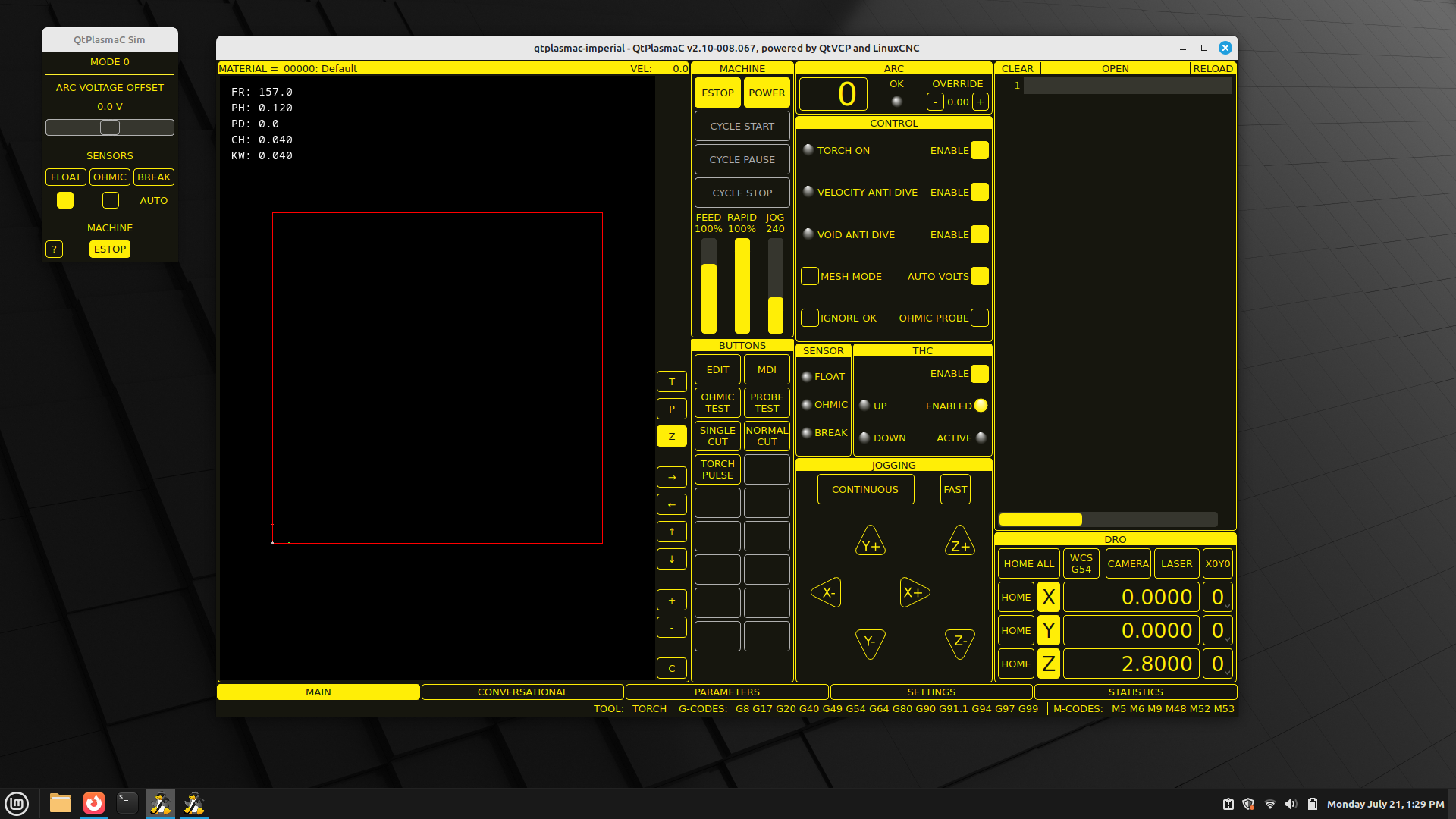Click first line in G-code editor
This screenshot has height=819, width=1456.
click(x=1128, y=86)
